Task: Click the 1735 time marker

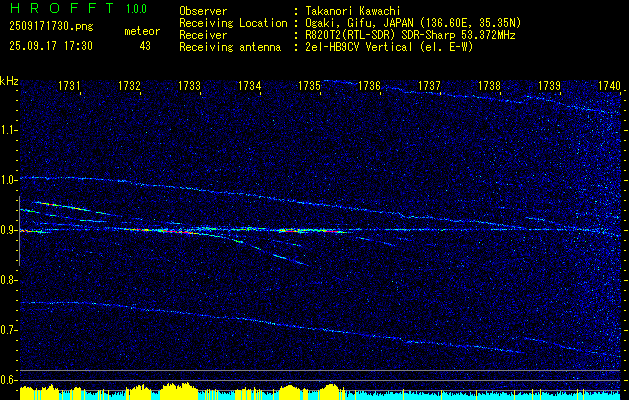Action: click(x=309, y=85)
